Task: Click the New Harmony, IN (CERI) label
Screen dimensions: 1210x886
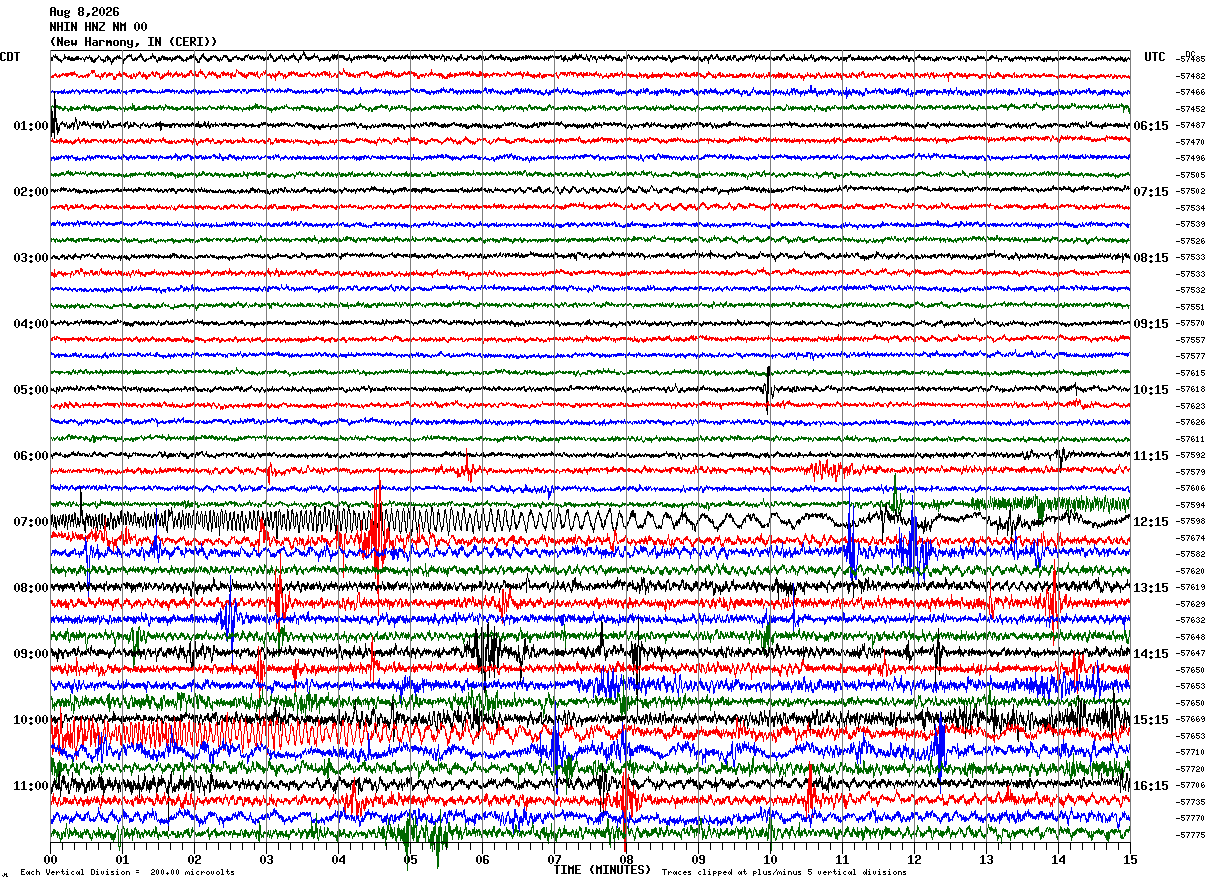Action: click(x=133, y=42)
